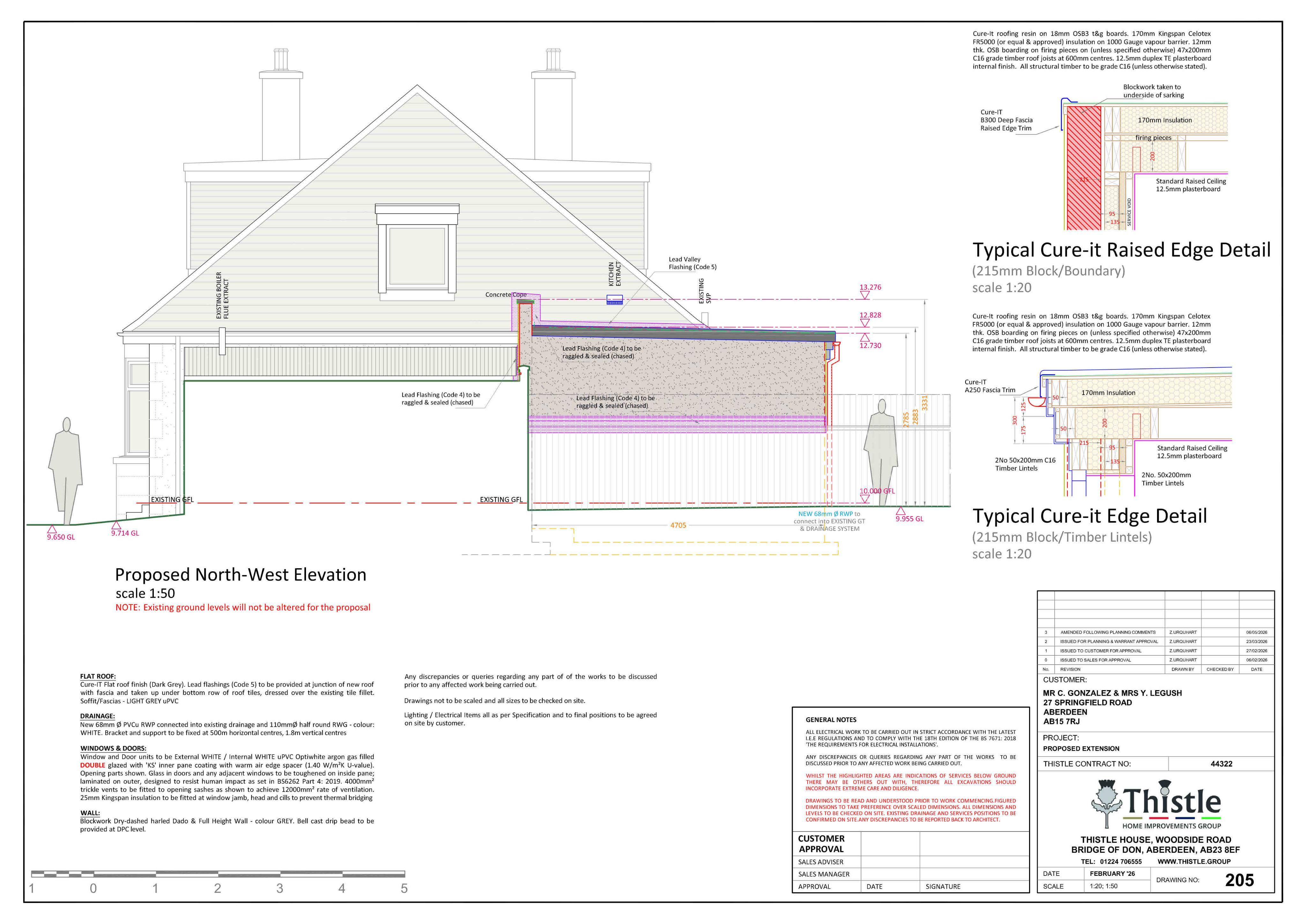Click the 'Concrete Cope' label

505,295
